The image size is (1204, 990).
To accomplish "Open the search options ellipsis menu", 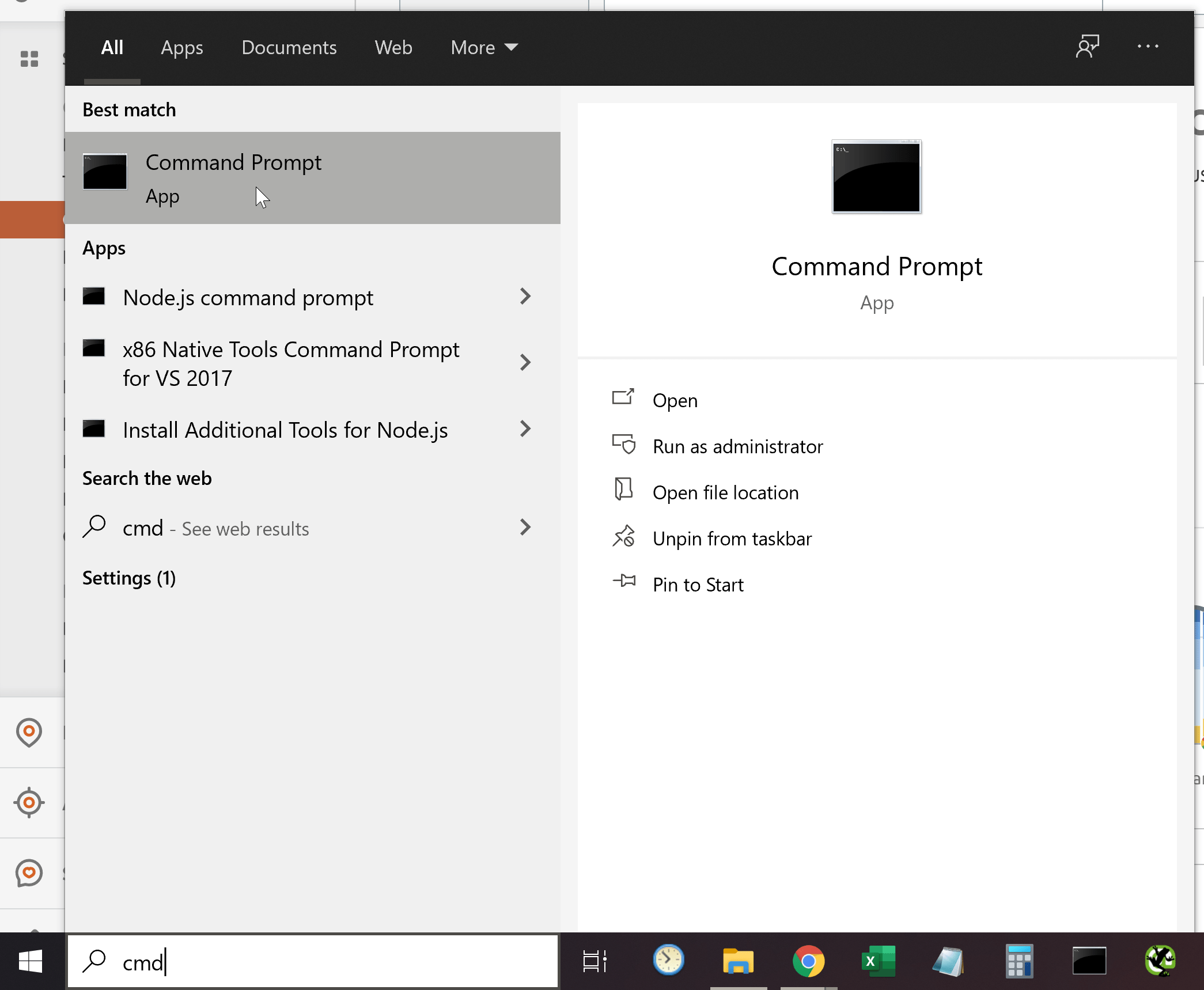I will coord(1148,47).
